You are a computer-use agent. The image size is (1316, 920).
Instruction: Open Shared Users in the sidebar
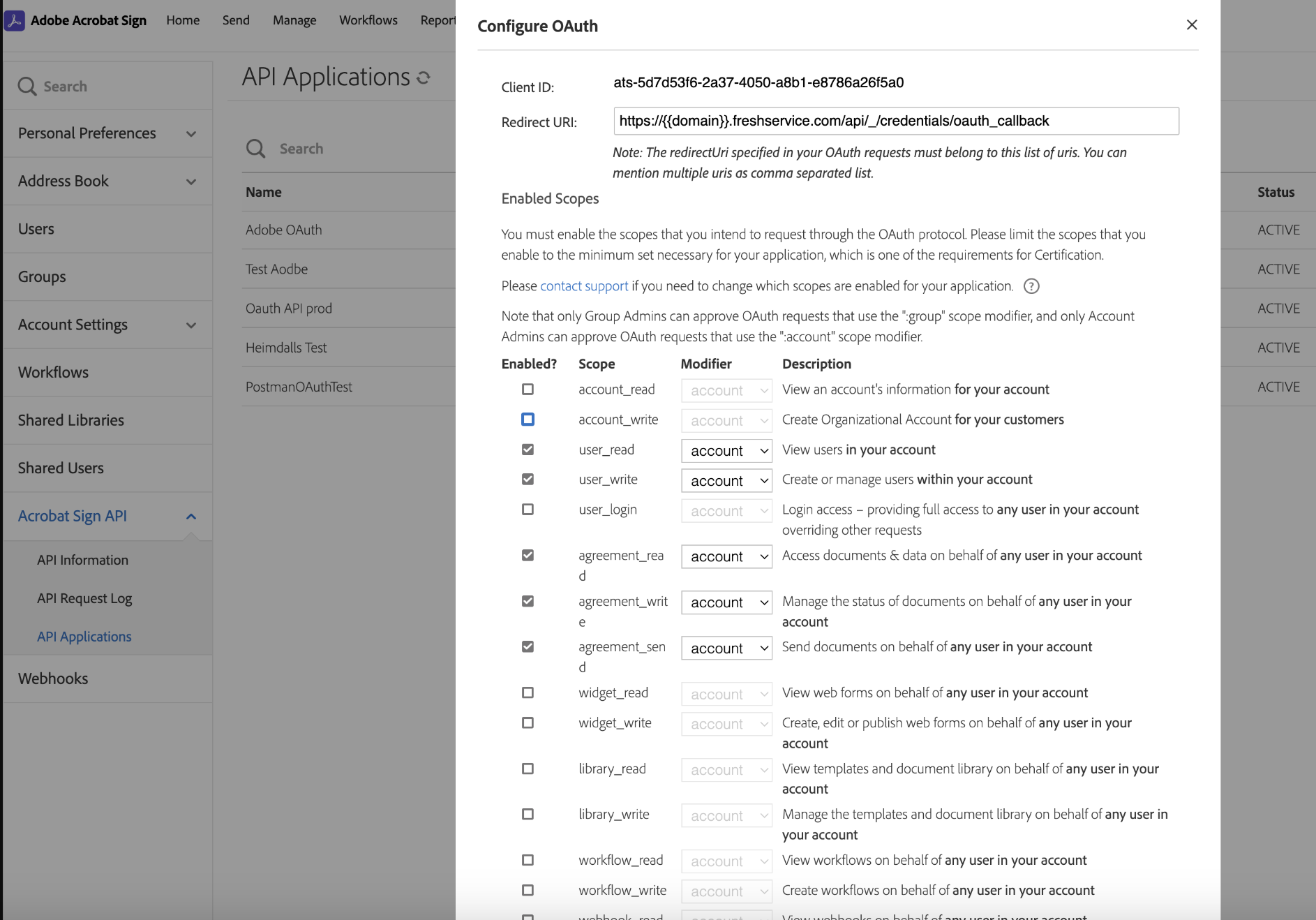[x=107, y=468]
